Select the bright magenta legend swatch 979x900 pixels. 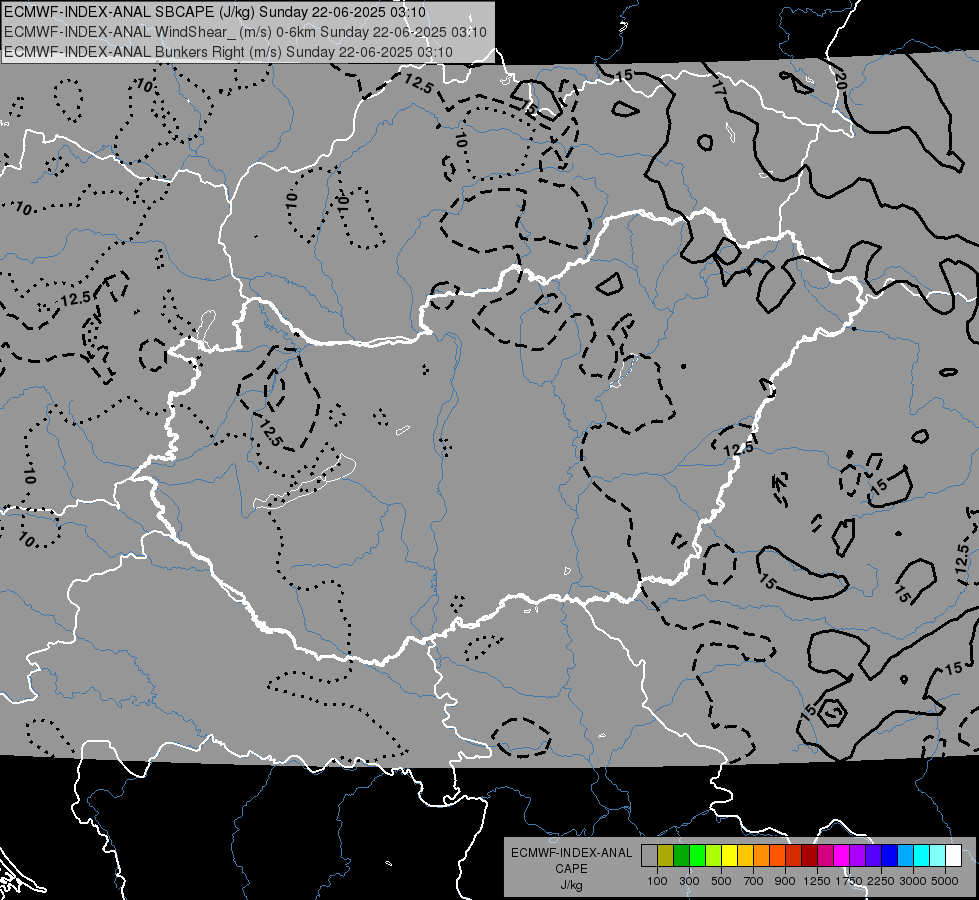pos(842,856)
